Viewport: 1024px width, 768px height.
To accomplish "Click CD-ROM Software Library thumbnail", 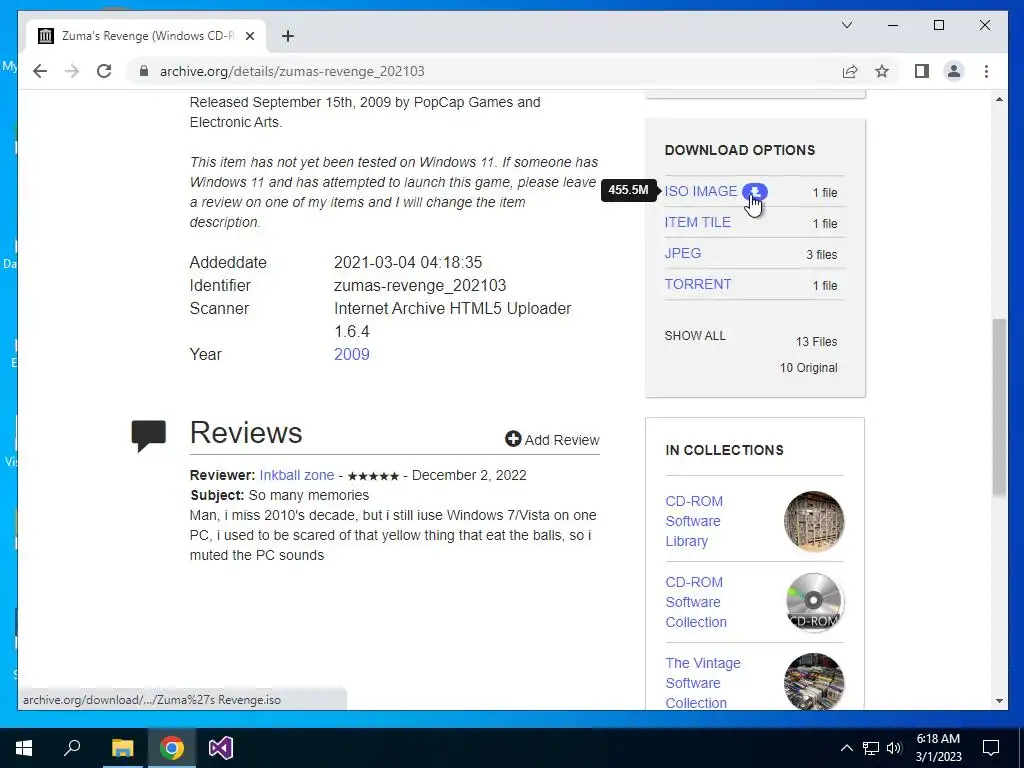I will [x=814, y=521].
